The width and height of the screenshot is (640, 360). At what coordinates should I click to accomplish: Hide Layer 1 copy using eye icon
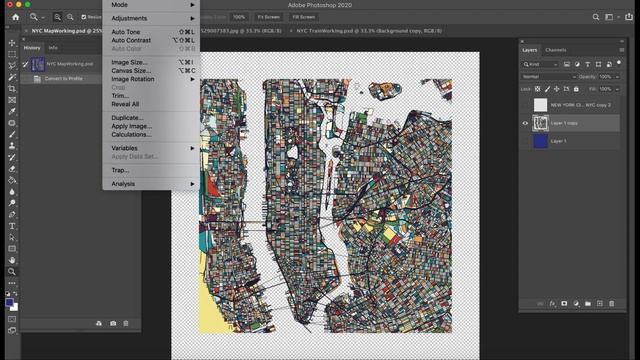[525, 123]
